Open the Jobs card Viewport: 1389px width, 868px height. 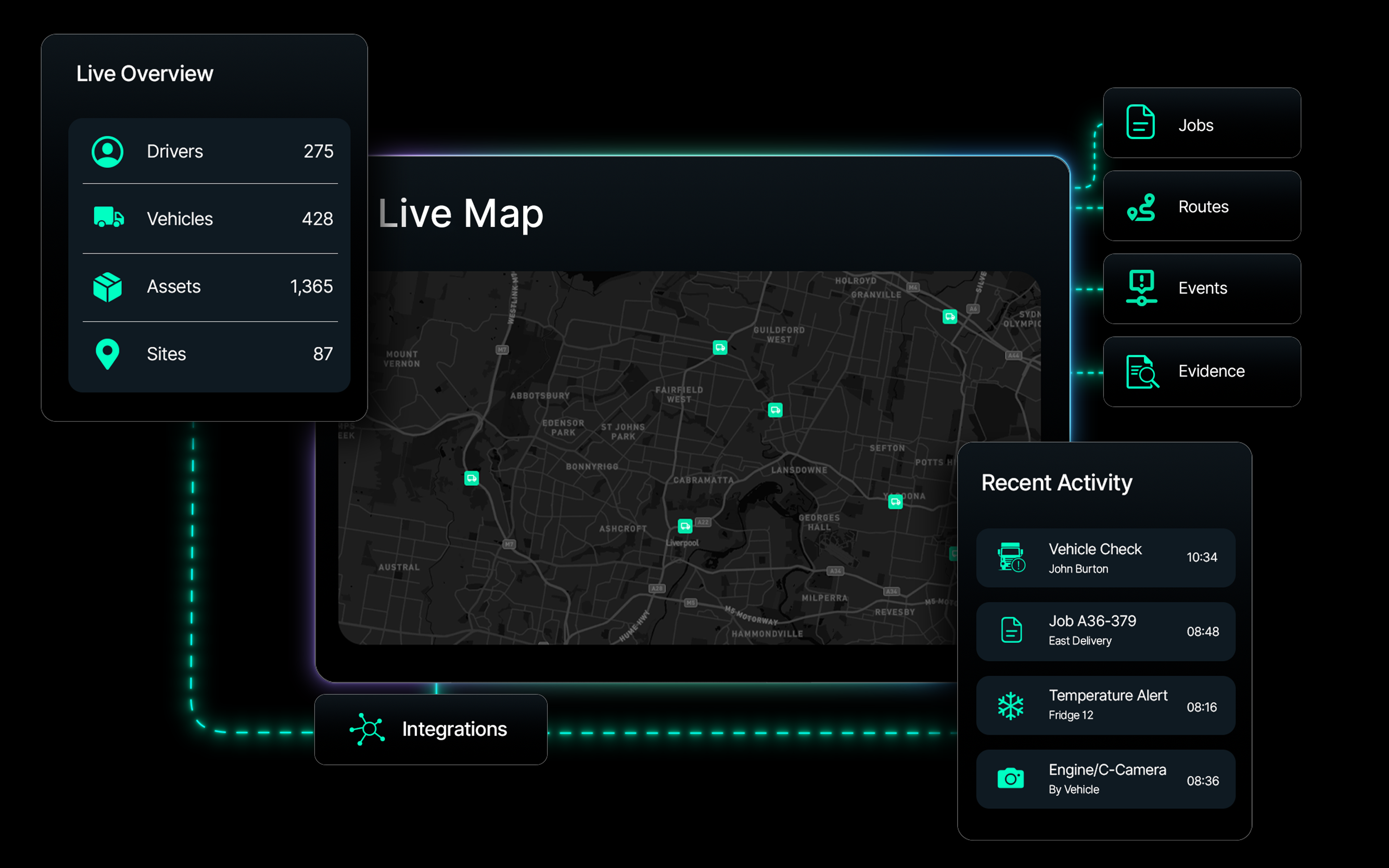[1202, 123]
